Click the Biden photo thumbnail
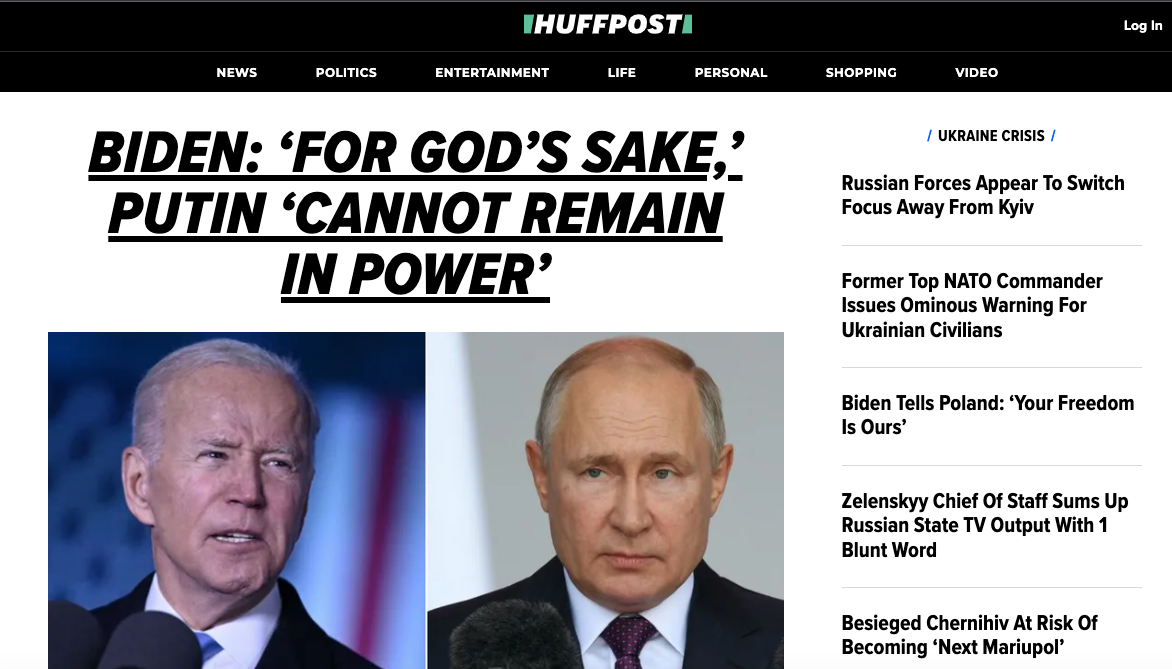 (x=236, y=500)
